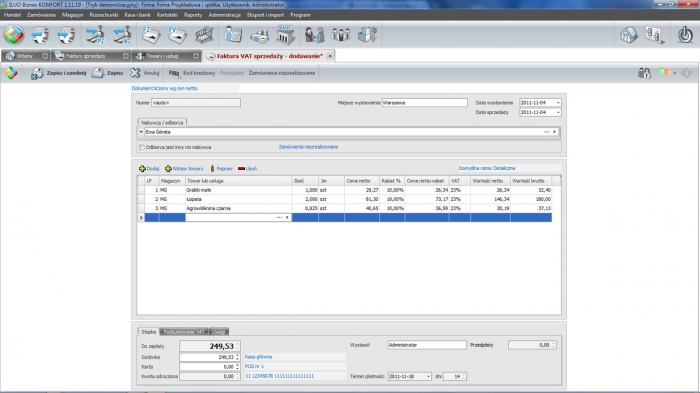Click the document icon next to house icon
Screen dimensions: 700x393
click(655, 35)
